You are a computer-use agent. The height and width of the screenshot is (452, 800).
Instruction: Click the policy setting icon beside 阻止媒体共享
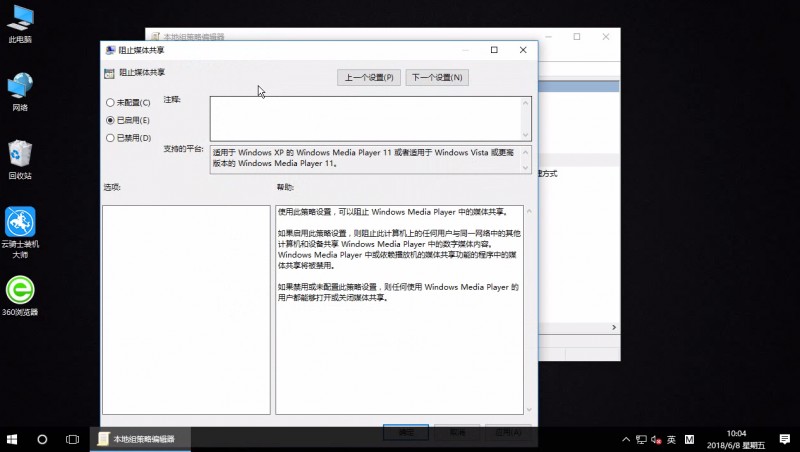[x=109, y=73]
